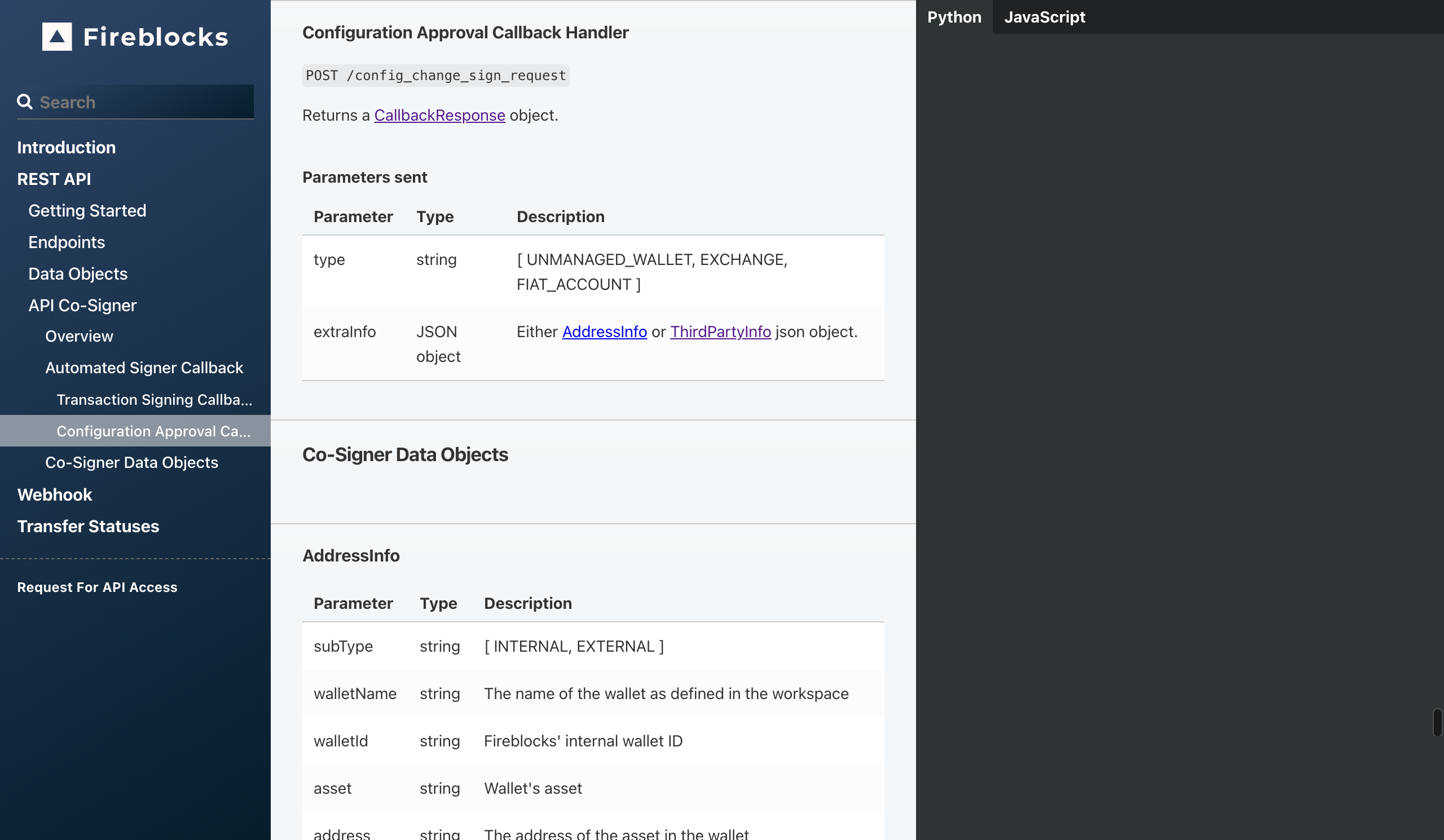Open the API Co-Signer Overview page

[78, 336]
